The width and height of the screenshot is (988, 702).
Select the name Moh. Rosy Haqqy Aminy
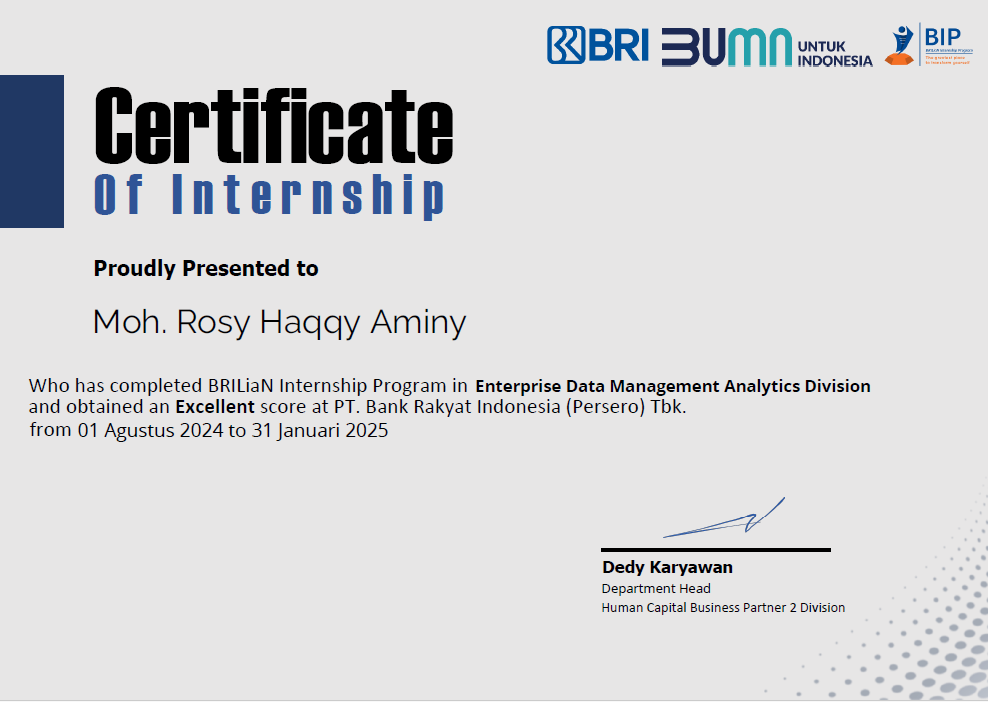pyautogui.click(x=280, y=322)
